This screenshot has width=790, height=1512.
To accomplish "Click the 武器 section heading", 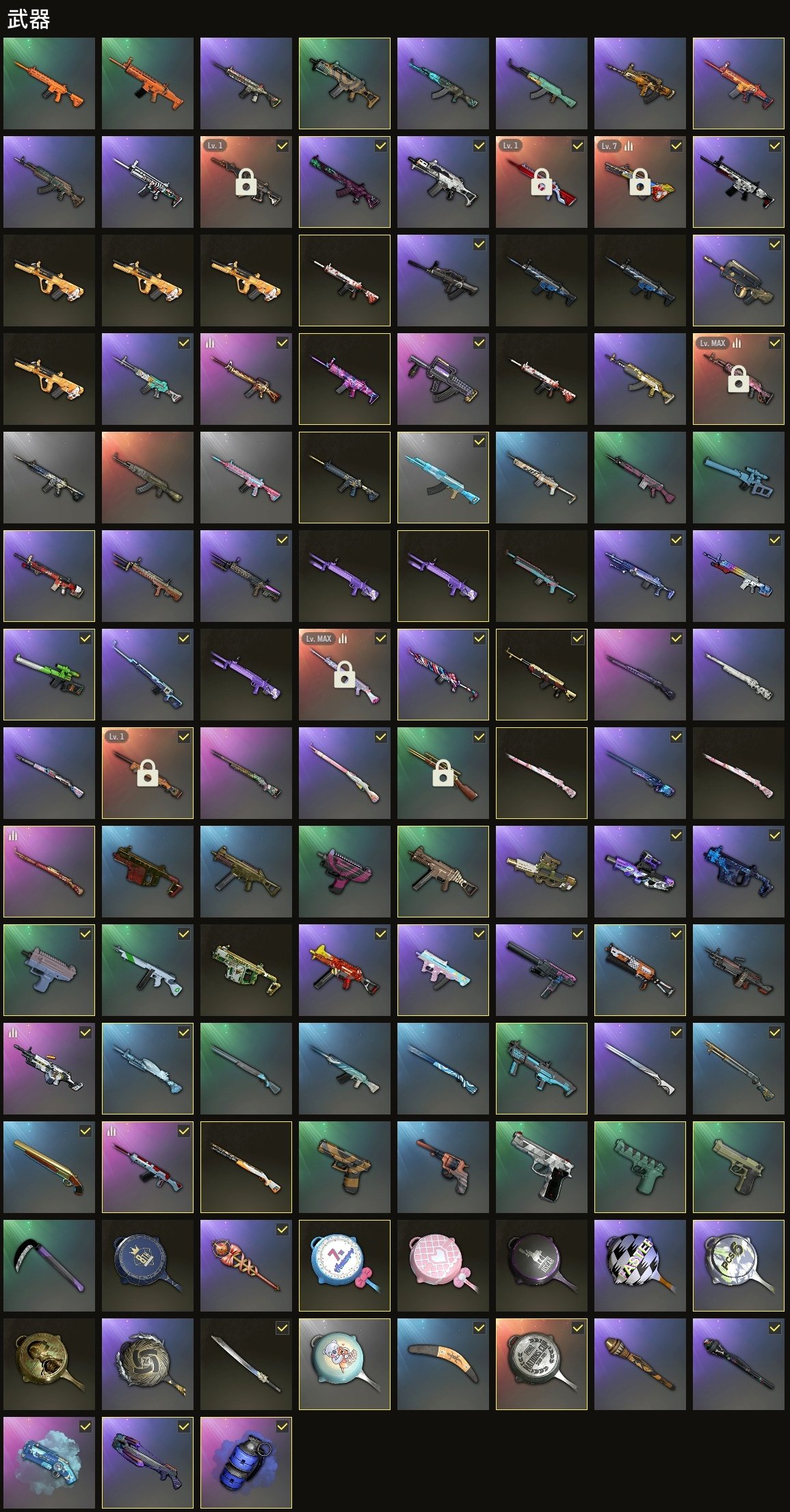I will coord(29,19).
